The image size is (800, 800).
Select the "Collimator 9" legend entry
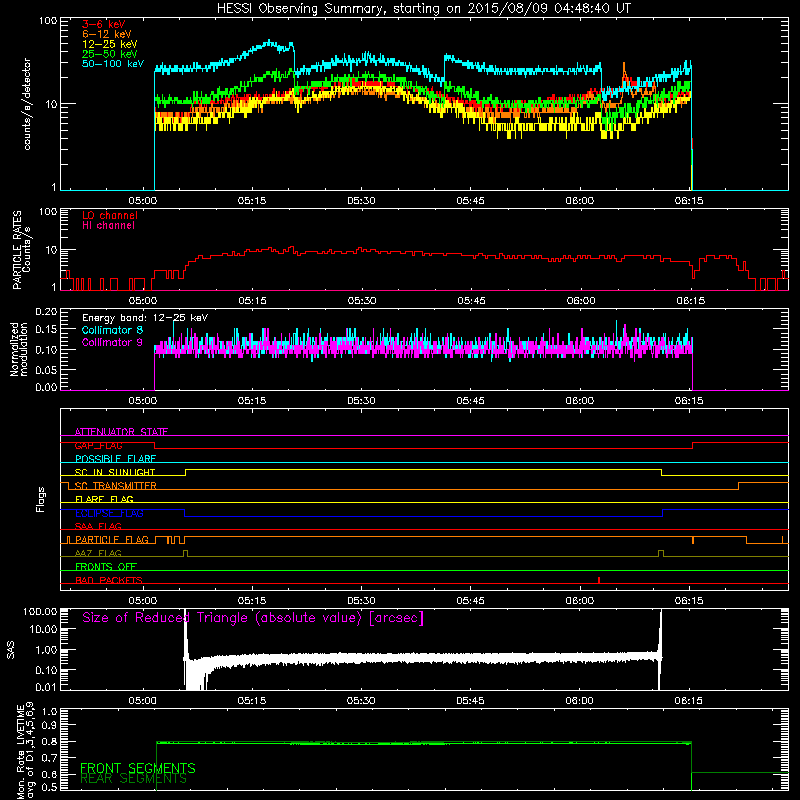point(112,342)
